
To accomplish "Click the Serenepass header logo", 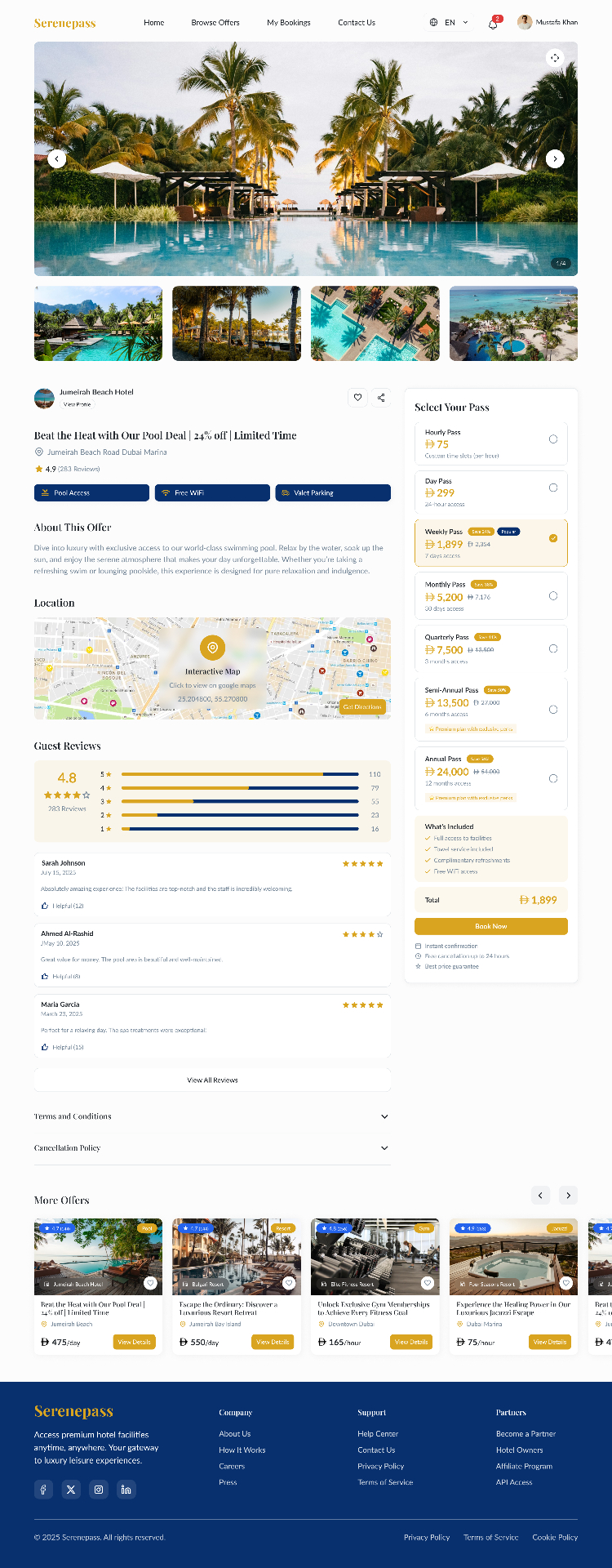I will point(65,23).
